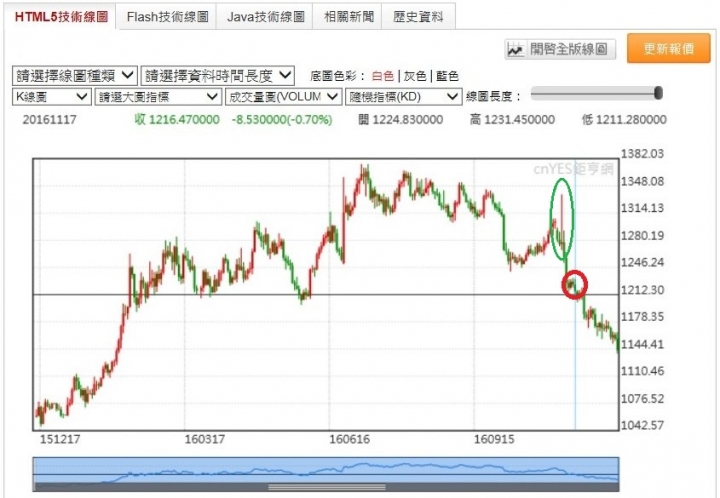Click the opening price 開 1224.830000
The width and height of the screenshot is (720, 498).
[x=401, y=120]
